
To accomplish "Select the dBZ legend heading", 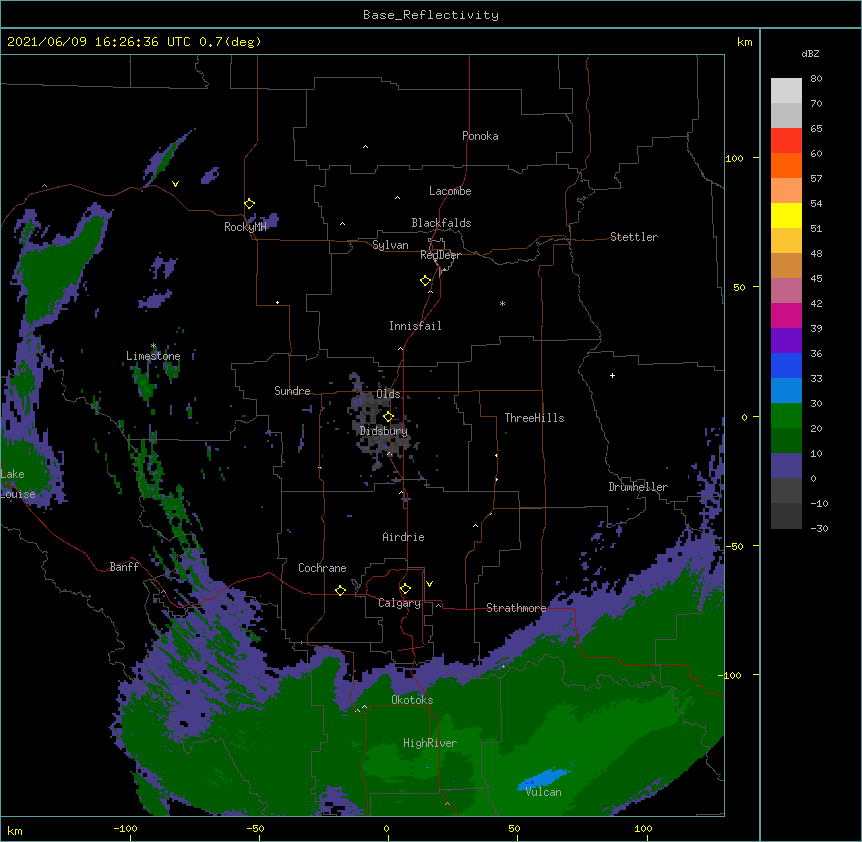I will (x=810, y=53).
